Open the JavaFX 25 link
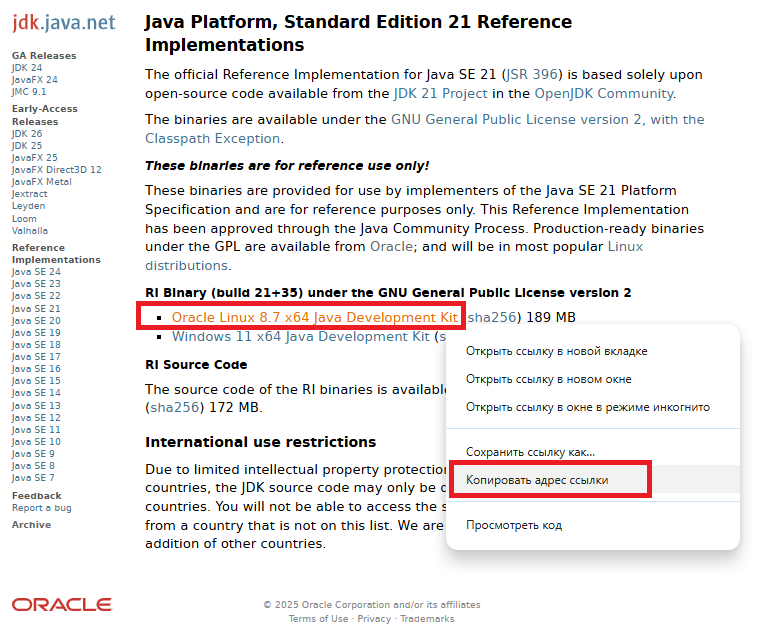 coord(35,158)
